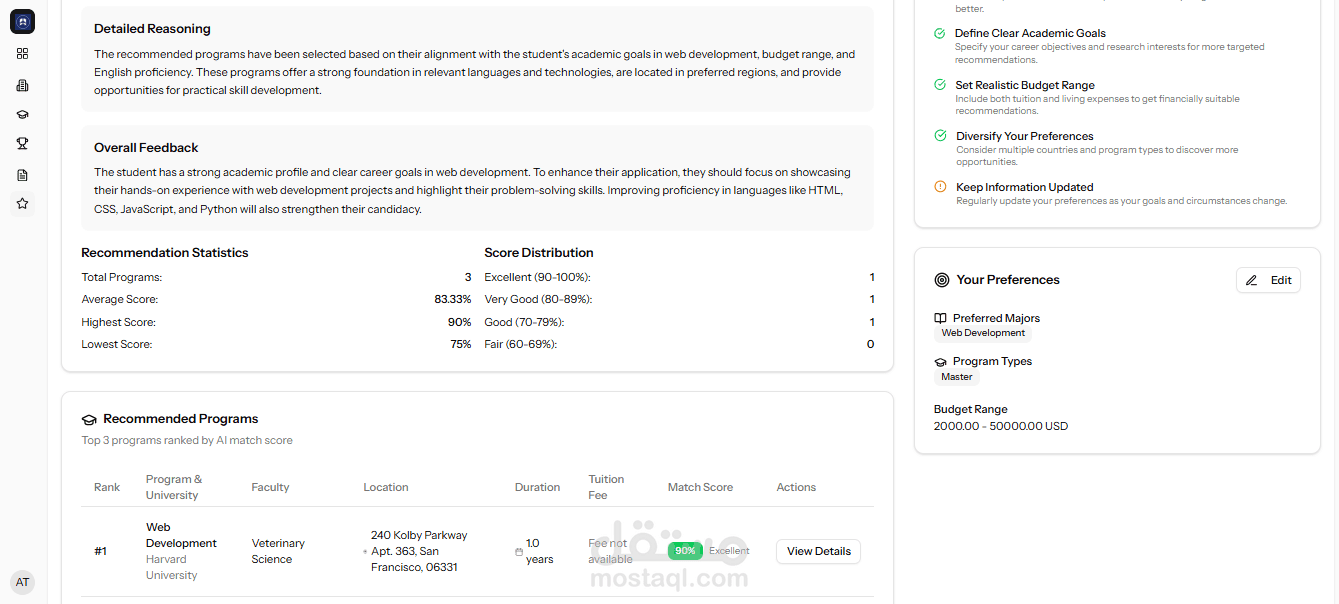The width and height of the screenshot is (1339, 604).
Task: Click the Keep Information Updated warning icon
Action: coord(940,187)
